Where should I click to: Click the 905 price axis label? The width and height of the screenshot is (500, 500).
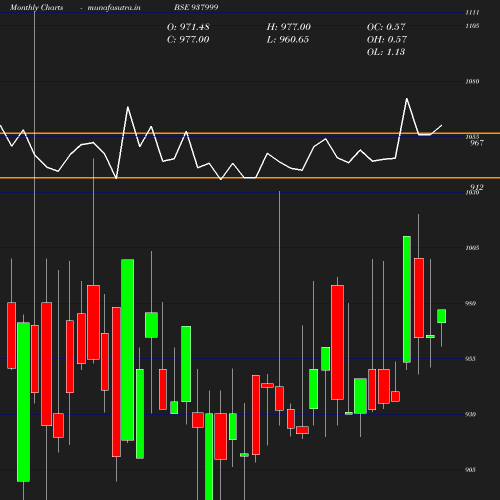[470, 470]
